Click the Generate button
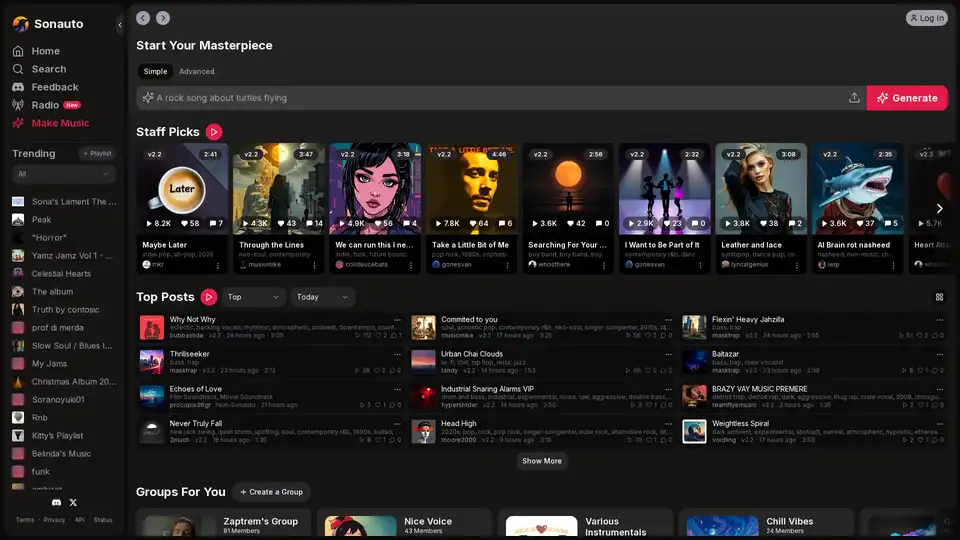The image size is (960, 540). [x=907, y=98]
